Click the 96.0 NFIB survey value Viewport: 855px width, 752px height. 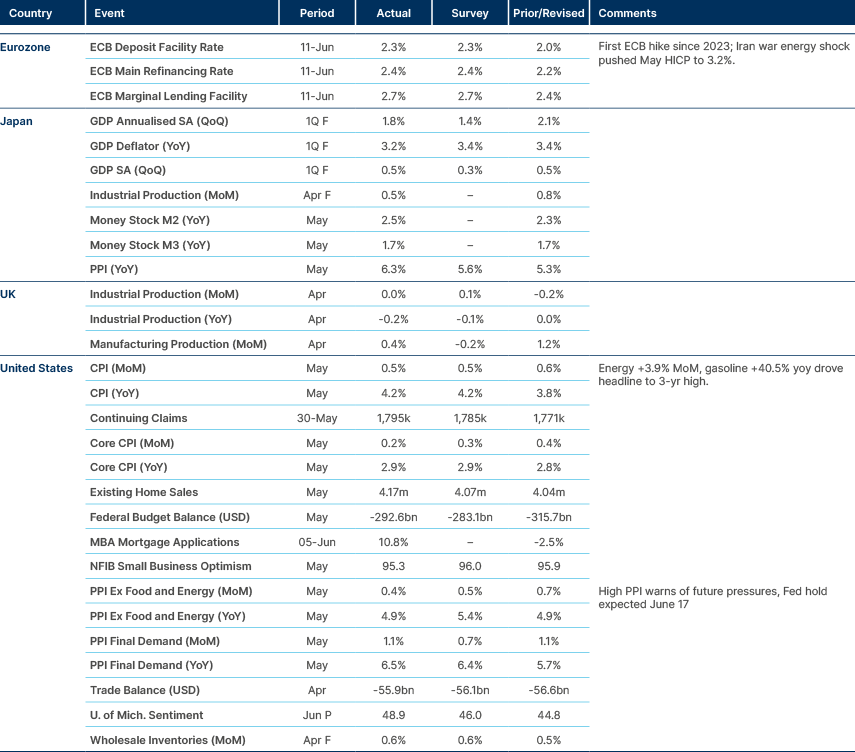[x=469, y=566]
